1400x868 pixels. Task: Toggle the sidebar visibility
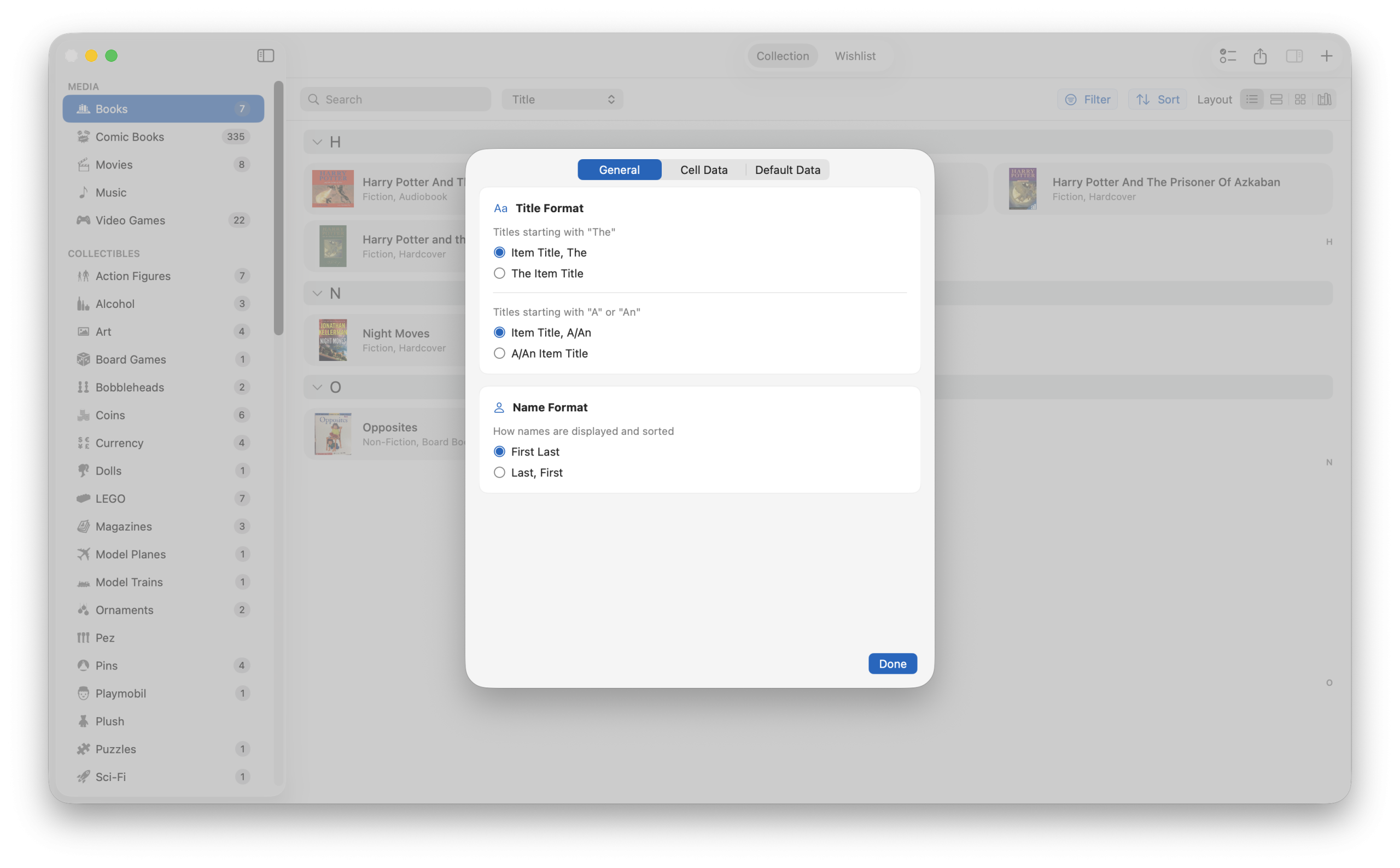(265, 56)
